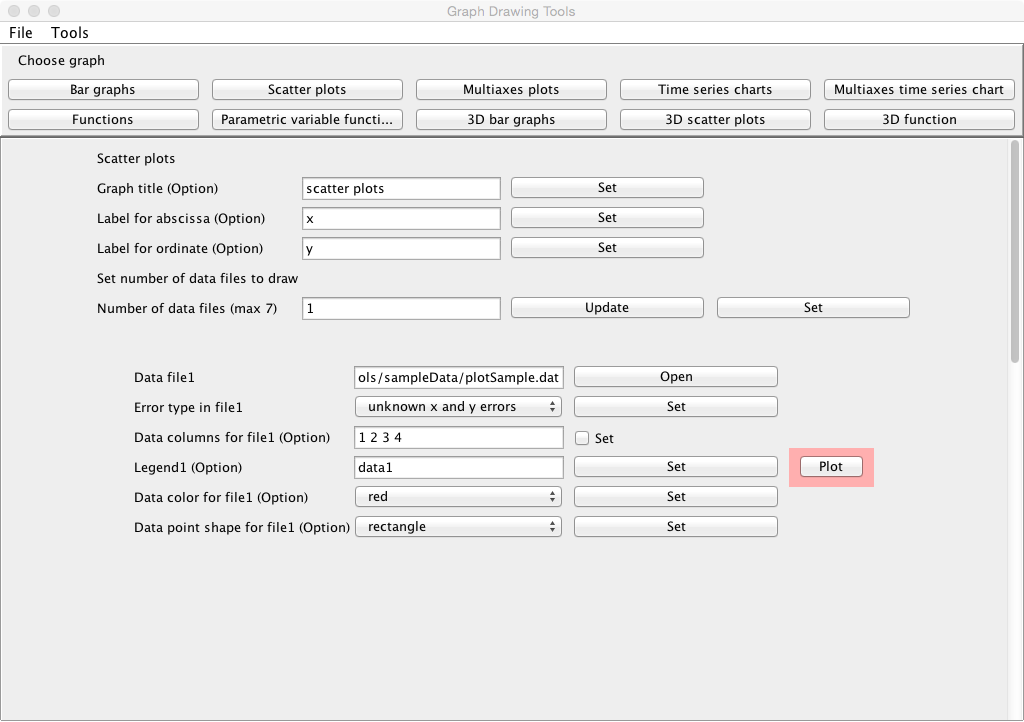
Task: Set the data color for file1
Action: [x=676, y=497]
